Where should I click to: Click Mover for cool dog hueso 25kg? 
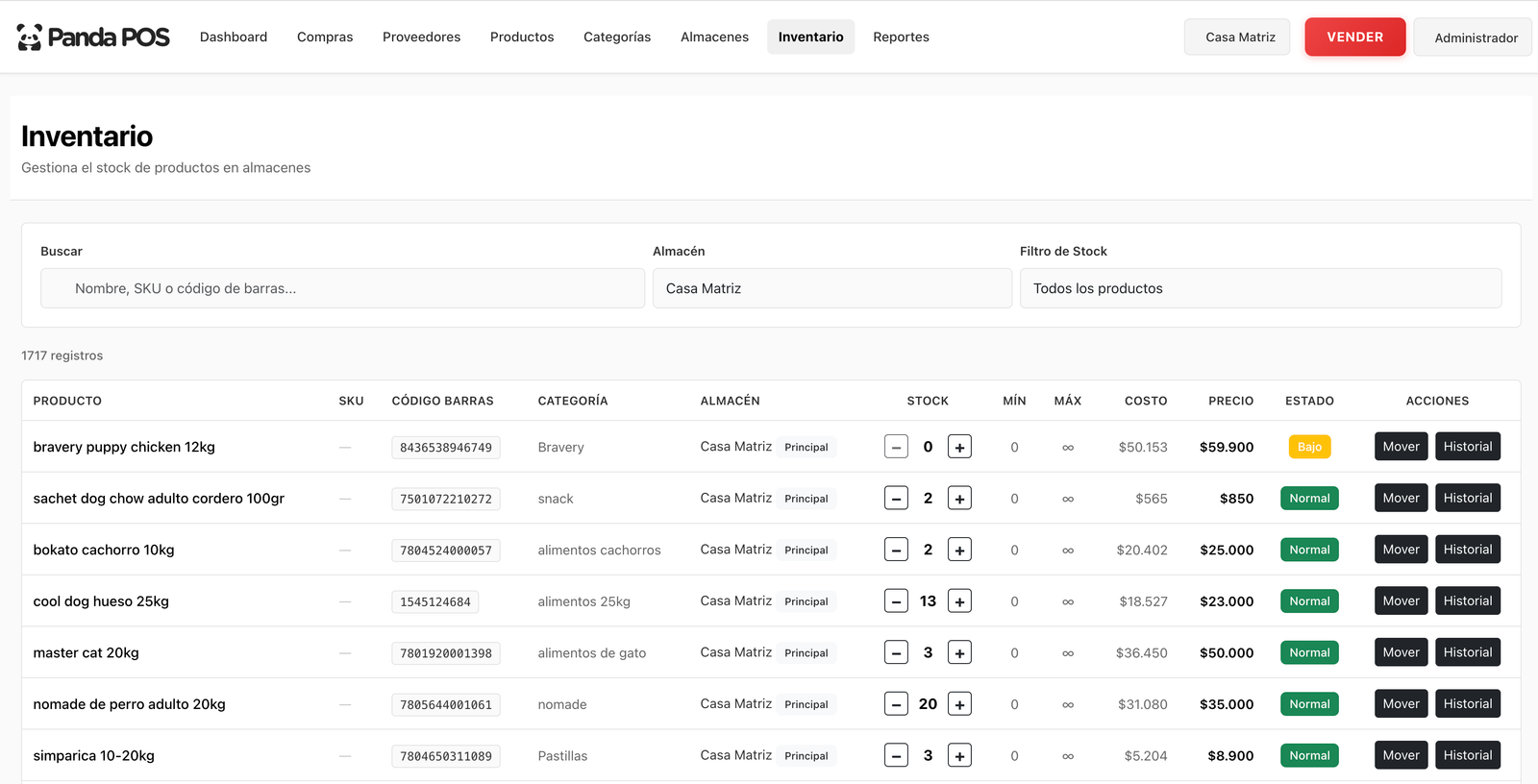1401,601
